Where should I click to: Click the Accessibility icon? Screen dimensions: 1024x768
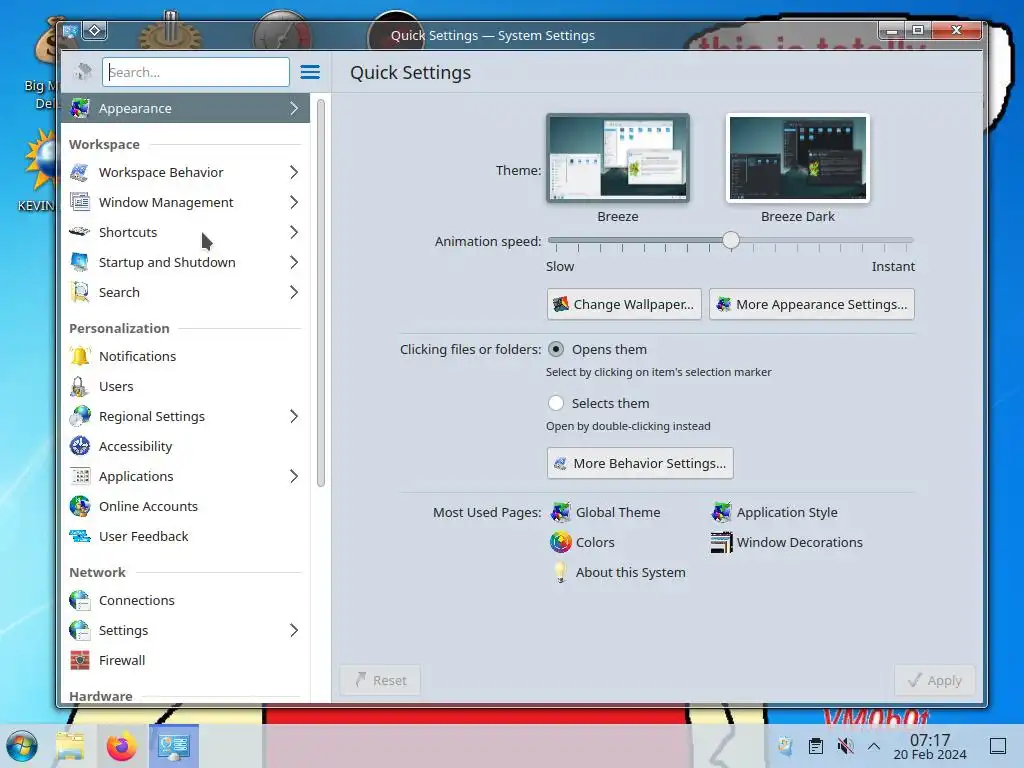click(80, 447)
